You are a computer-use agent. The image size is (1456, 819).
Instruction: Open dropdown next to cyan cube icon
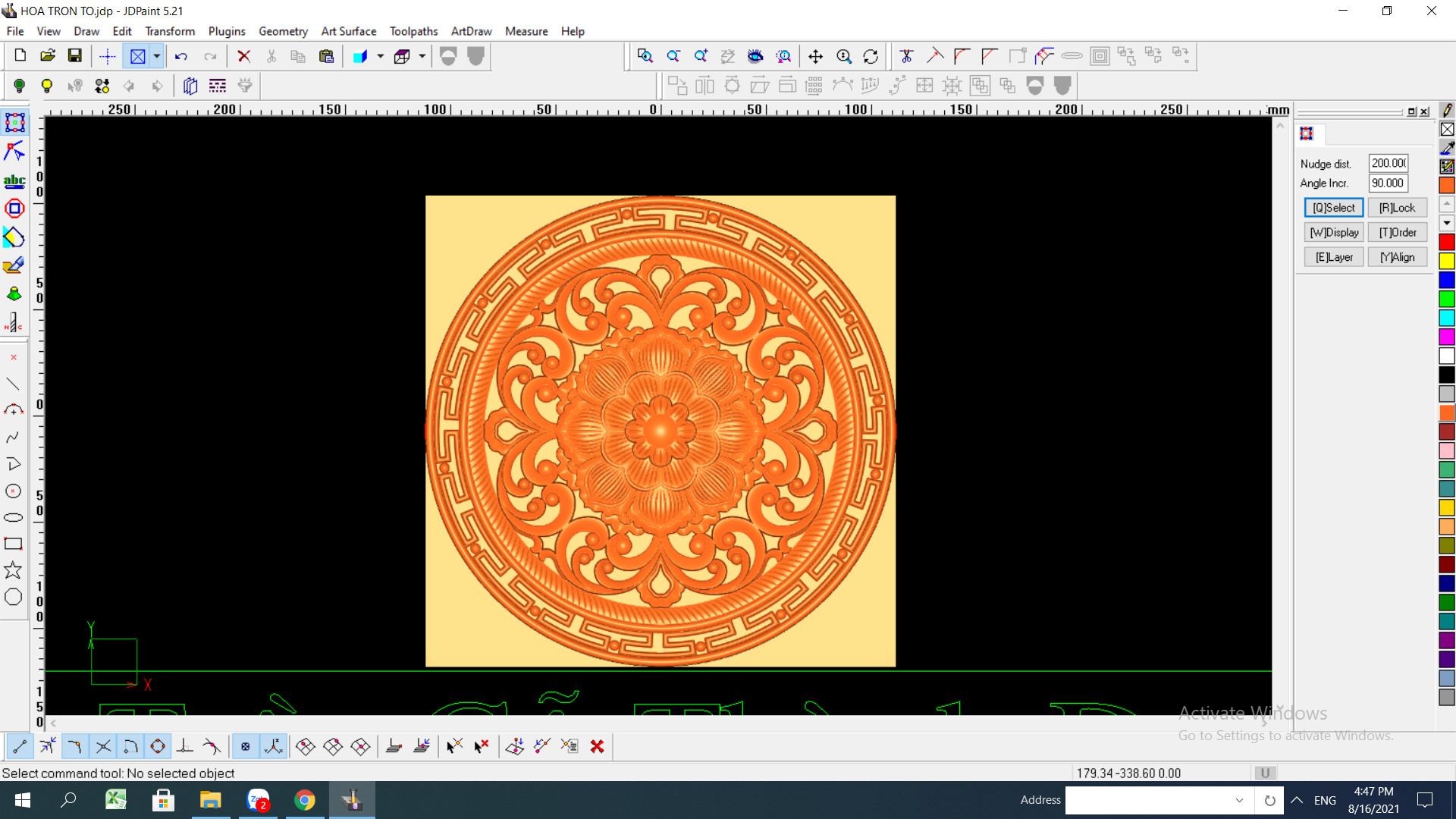point(381,56)
